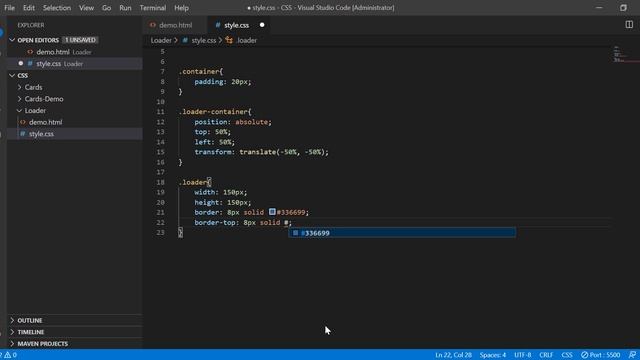Open the Run menu
Image resolution: width=640 pixels, height=360 pixels.
click(x=125, y=8)
